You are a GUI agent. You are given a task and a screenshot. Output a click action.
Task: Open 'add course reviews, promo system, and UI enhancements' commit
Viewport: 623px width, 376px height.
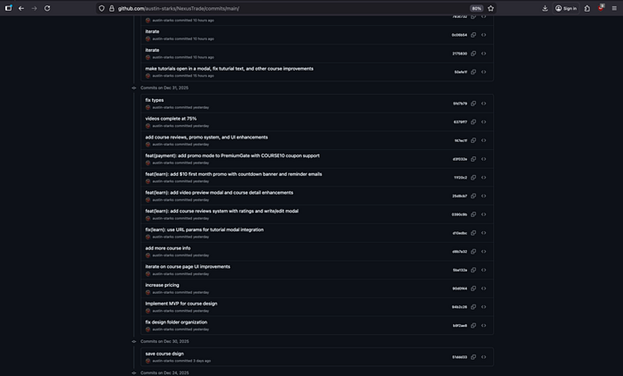(207, 137)
